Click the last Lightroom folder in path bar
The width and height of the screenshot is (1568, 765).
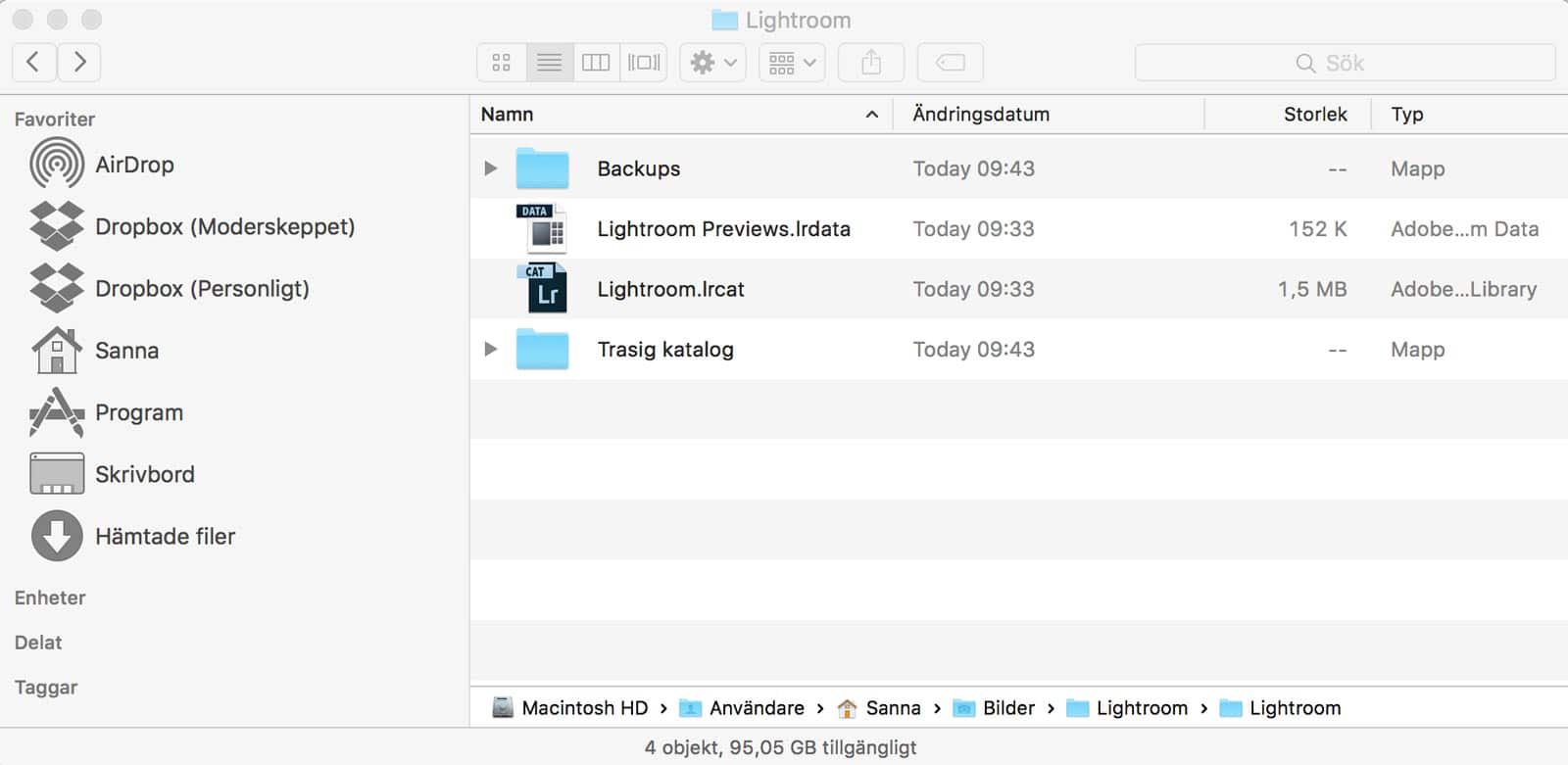(x=1280, y=708)
